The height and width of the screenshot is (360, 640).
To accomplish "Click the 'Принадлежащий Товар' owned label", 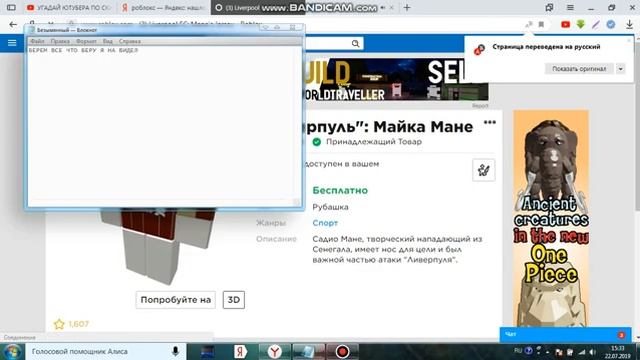I will coord(373,142).
